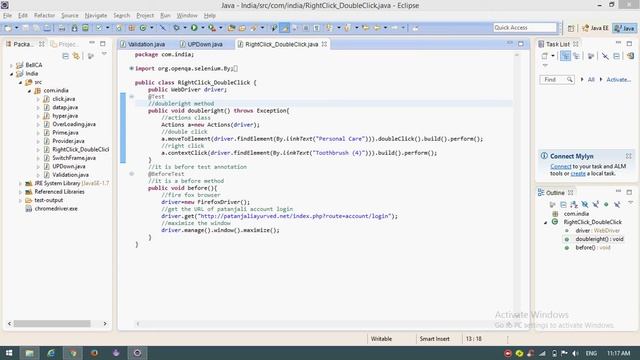Toggle Mark Occurrences in the main toolbar
The height and width of the screenshot is (360, 640).
284,28
